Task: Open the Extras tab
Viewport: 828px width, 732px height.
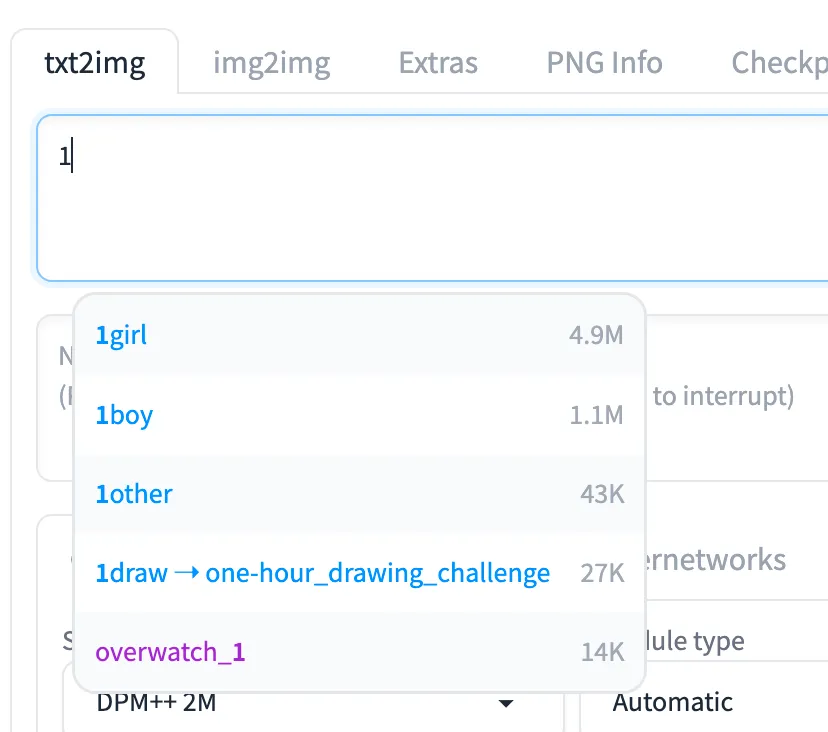Action: tap(438, 63)
